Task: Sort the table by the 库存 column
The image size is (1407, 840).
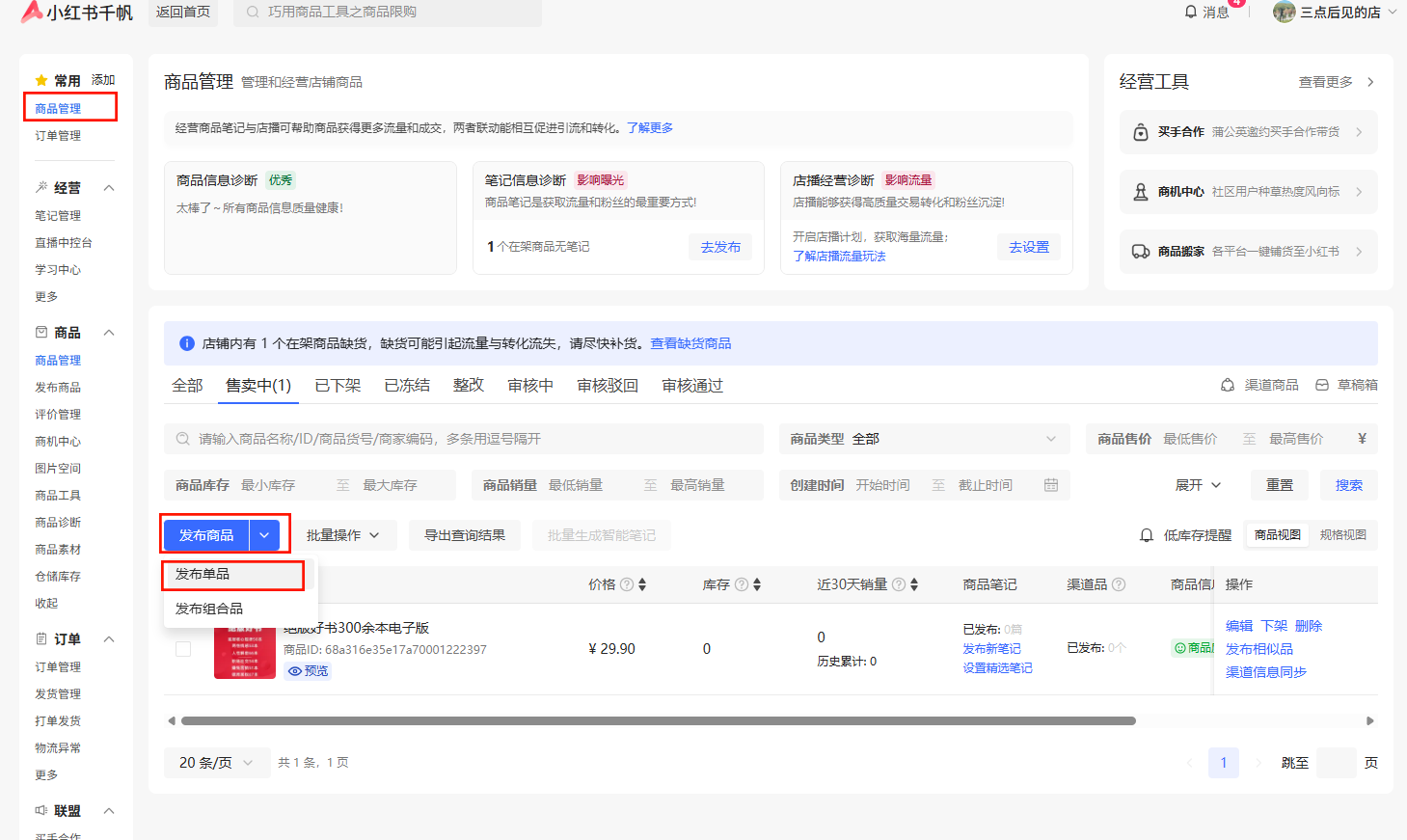Action: pyautogui.click(x=757, y=584)
